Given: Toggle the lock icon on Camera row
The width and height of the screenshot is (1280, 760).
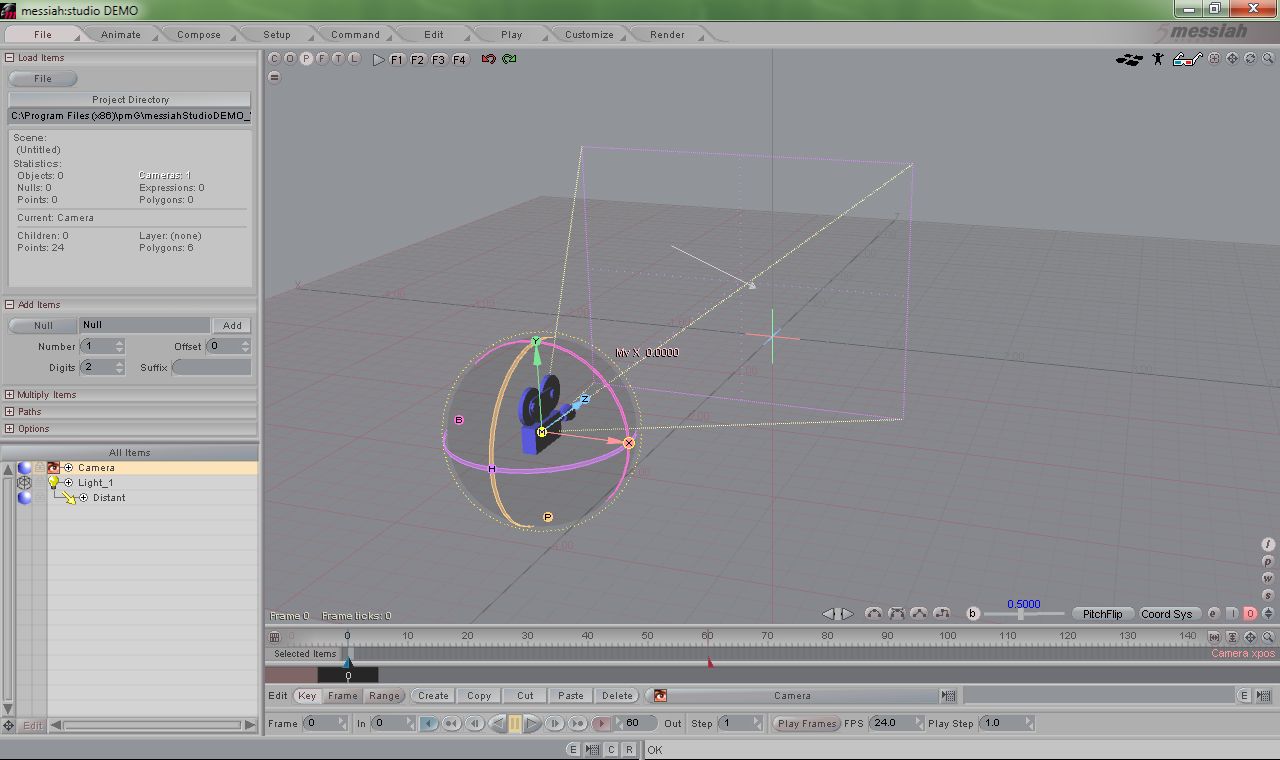Looking at the screenshot, I should point(40,467).
